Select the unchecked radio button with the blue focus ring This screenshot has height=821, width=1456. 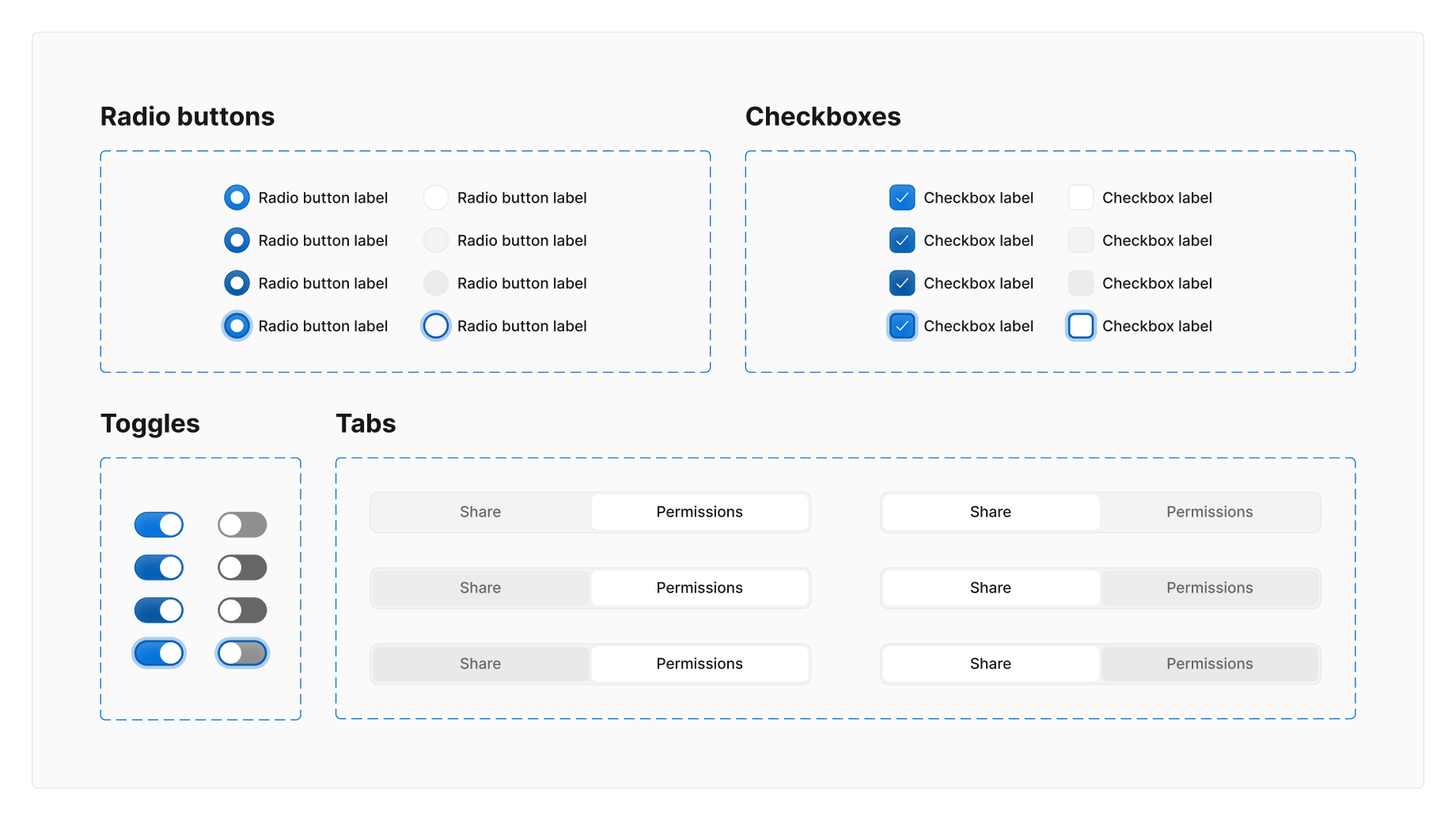coord(436,326)
